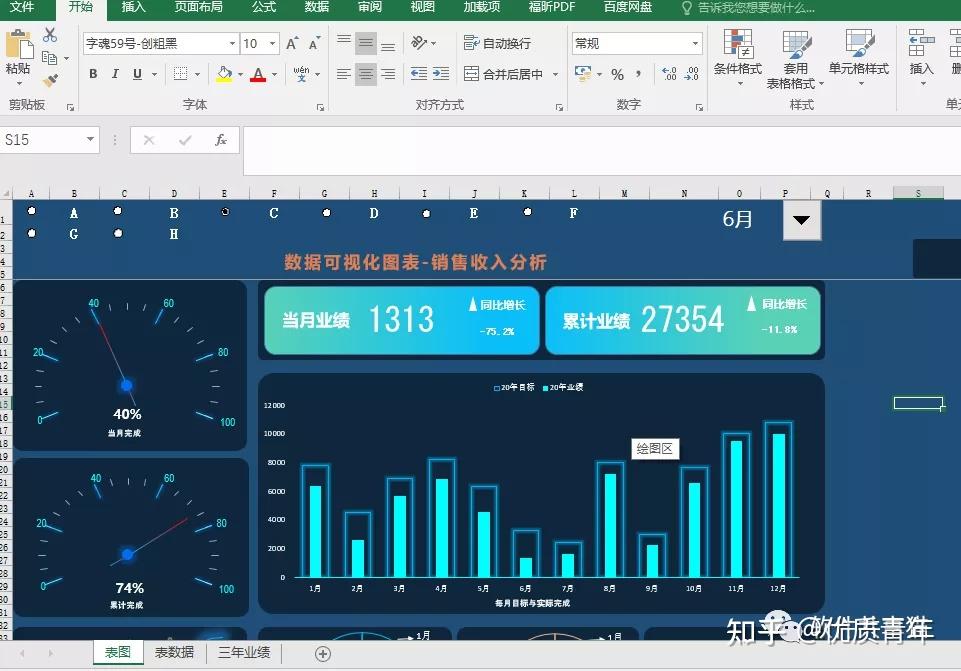Screen dimensions: 961x671
Task: Click the cell borders icon
Action: 180,74
